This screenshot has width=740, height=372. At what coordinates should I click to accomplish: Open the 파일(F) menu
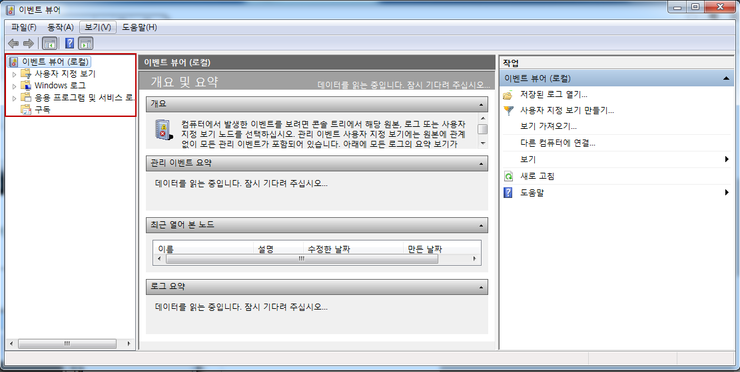pos(24,27)
